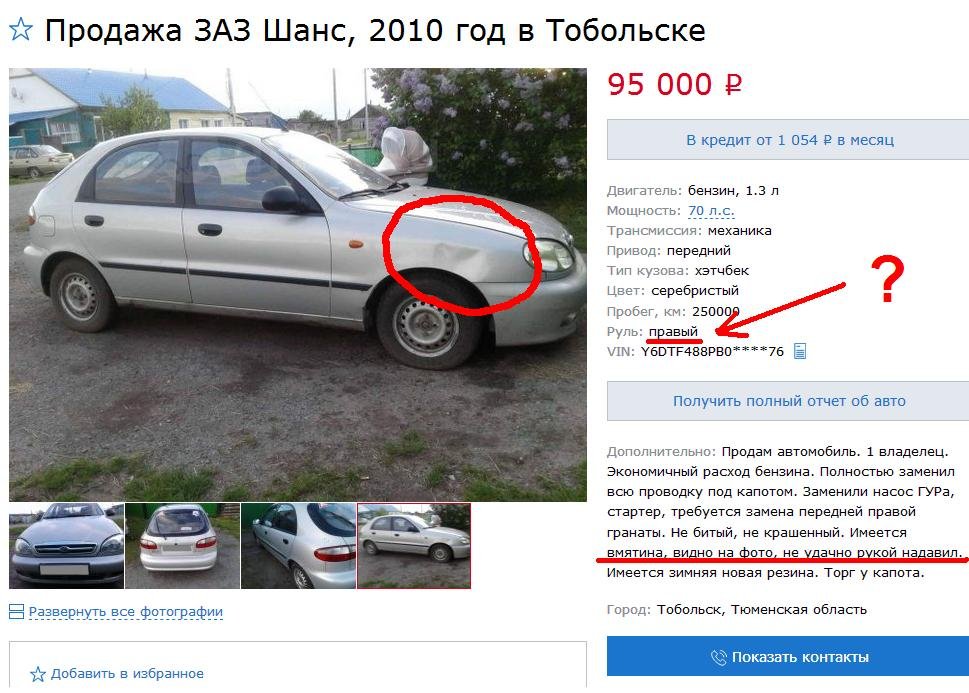Image resolution: width=969 pixels, height=693 pixels.
Task: Open the 70 л.с. power tooltip link
Action: 711,211
